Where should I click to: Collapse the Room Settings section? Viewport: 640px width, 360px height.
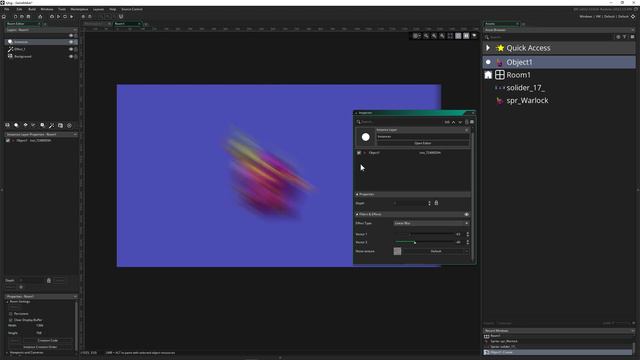click(7, 302)
